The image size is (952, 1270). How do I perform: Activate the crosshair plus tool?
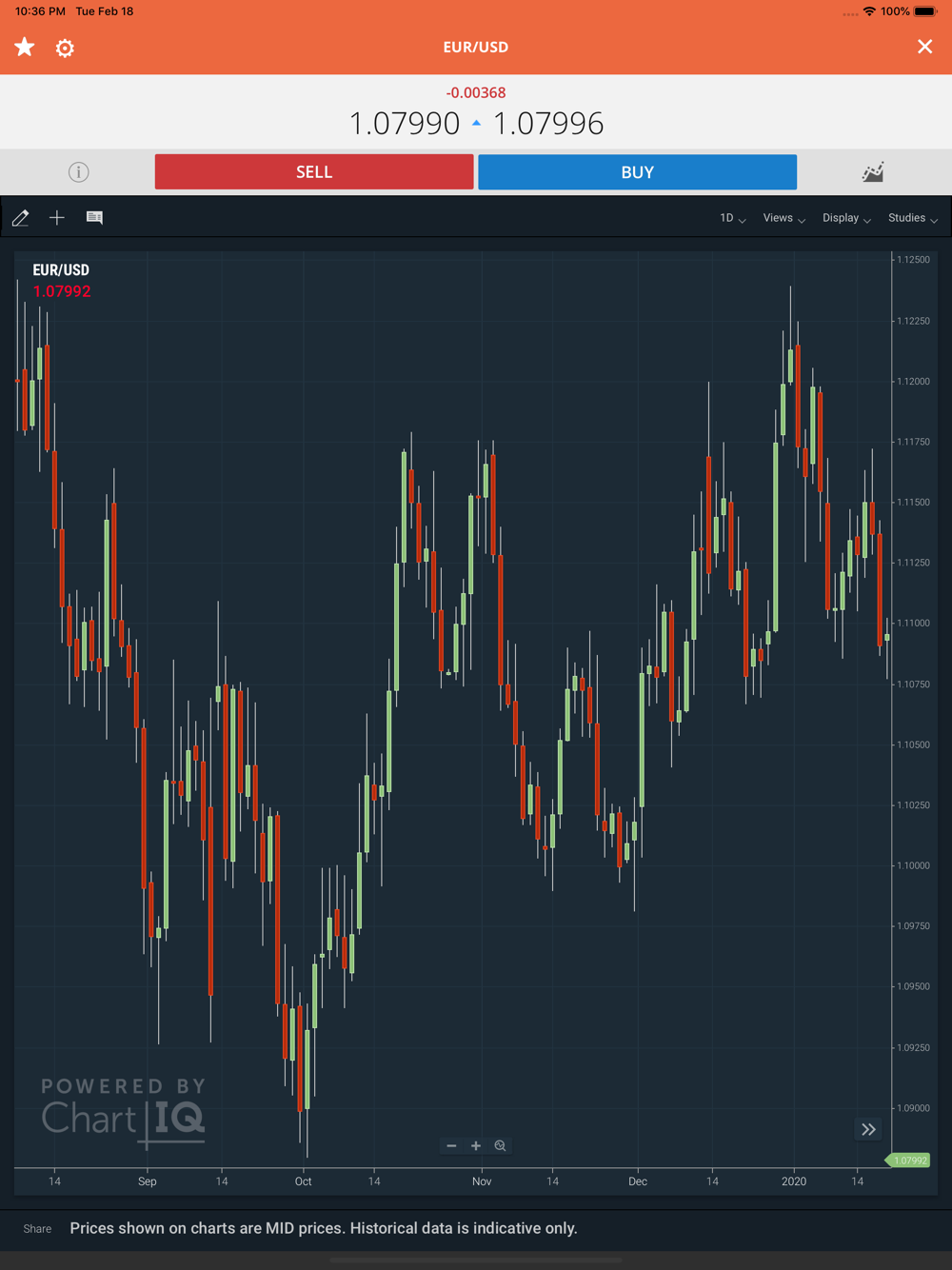(57, 218)
